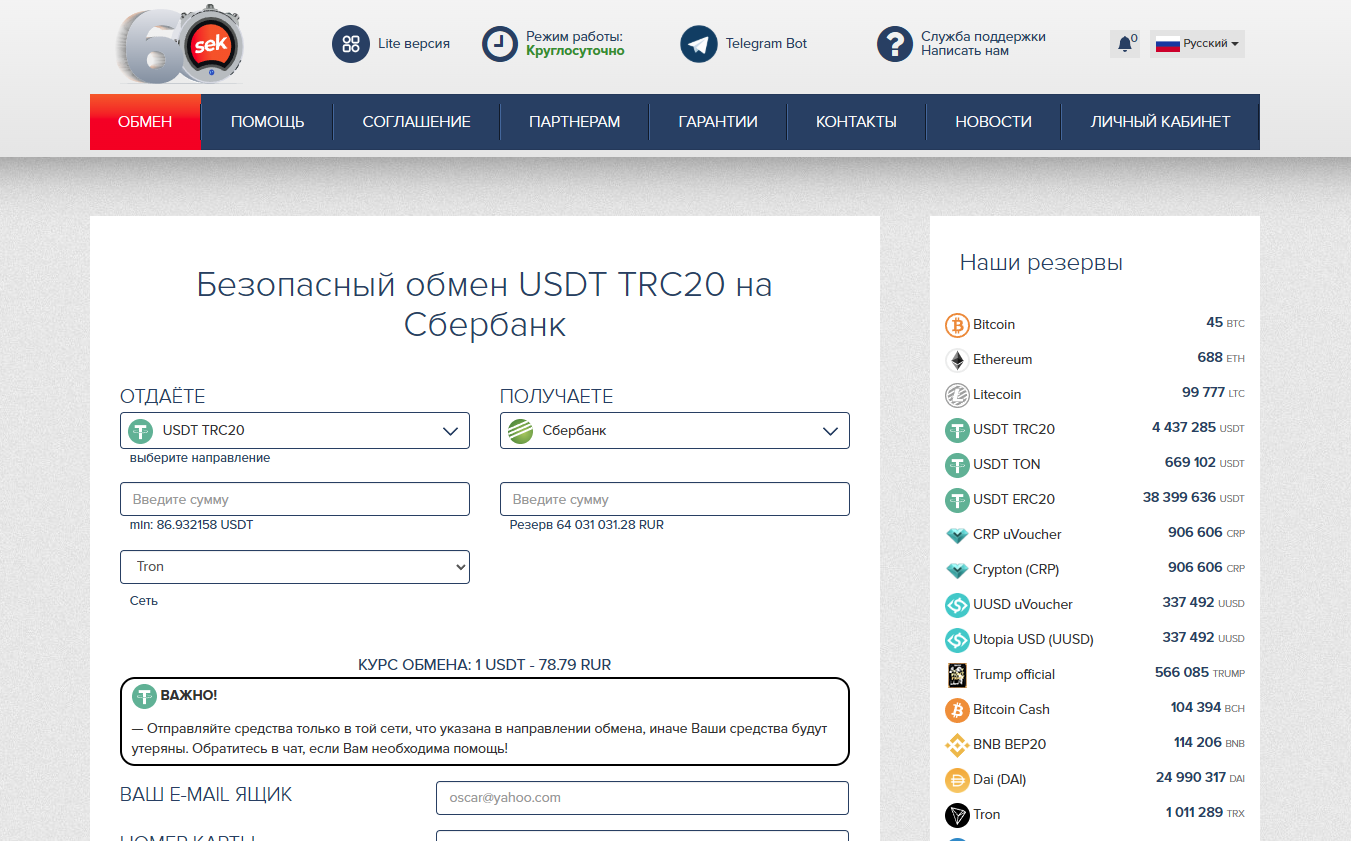Viewport: 1351px width, 841px height.
Task: Click the Наши резервы heading
Action: (1041, 263)
